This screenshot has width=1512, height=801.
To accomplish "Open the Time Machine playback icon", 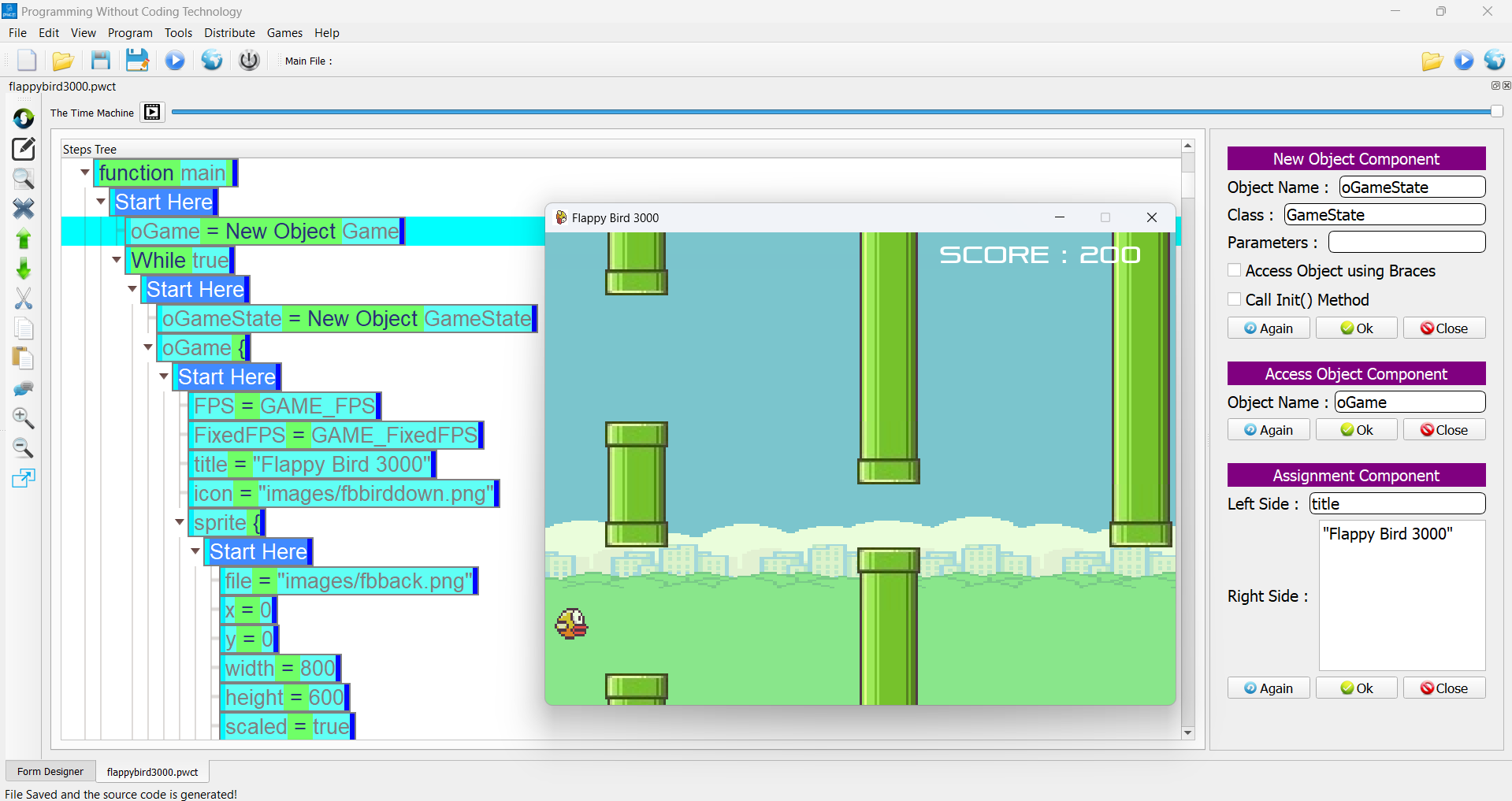I will pos(151,112).
